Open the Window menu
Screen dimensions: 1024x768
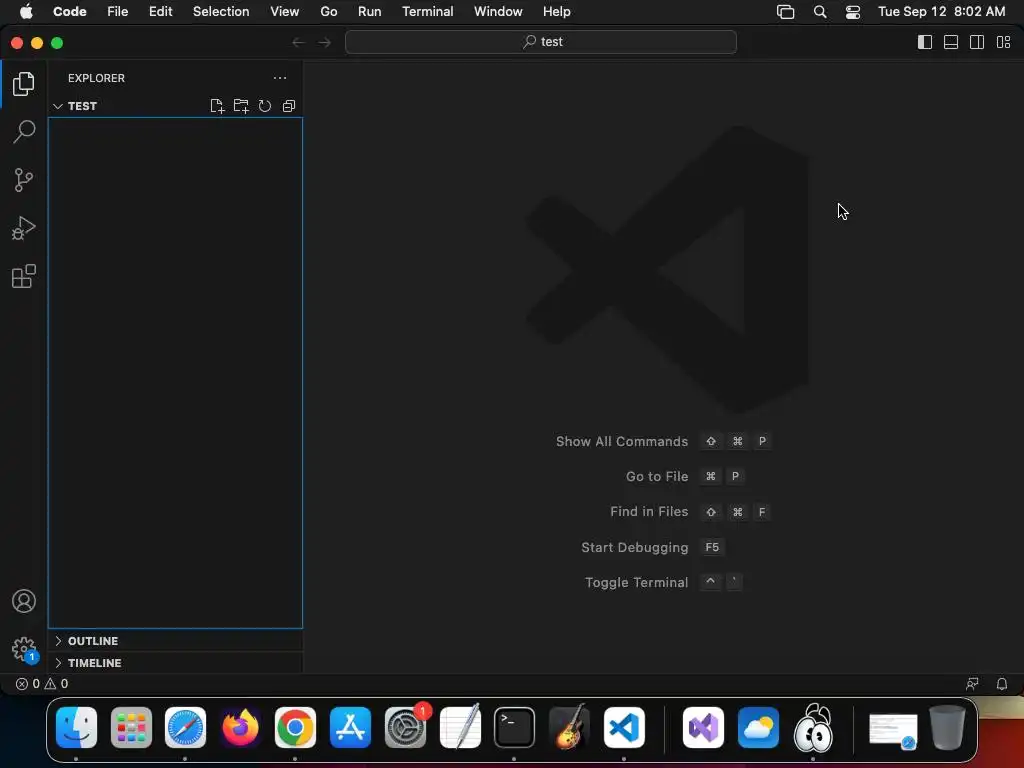click(498, 12)
